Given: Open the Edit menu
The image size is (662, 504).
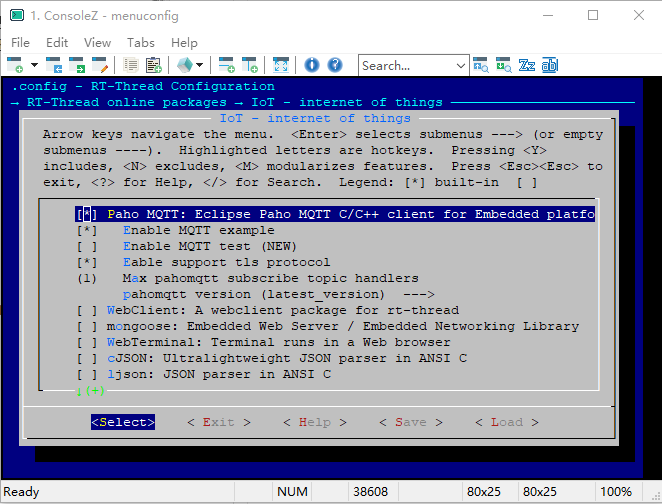Looking at the screenshot, I should click(57, 43).
